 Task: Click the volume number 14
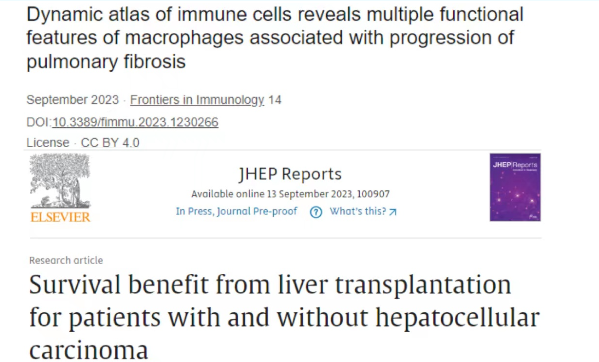click(275, 100)
